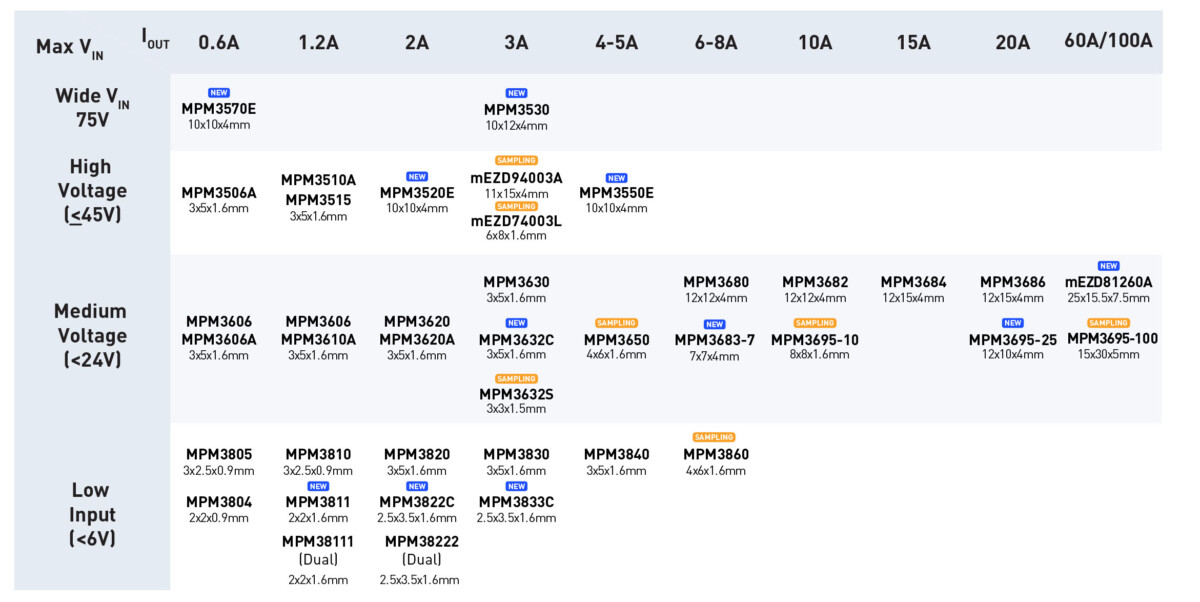Open the mEZD74003L product link
Viewport: 1200px width, 602px height.
click(x=516, y=221)
